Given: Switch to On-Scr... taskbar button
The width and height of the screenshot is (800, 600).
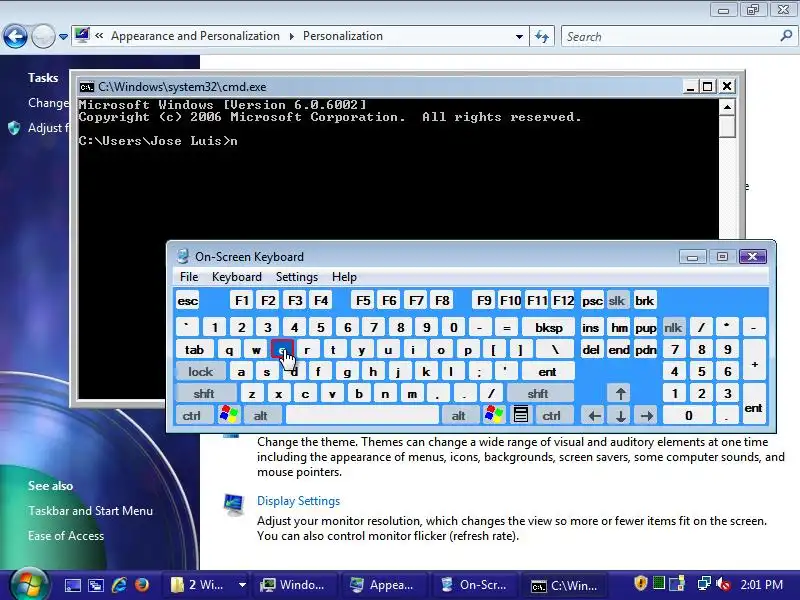Looking at the screenshot, I should (x=474, y=585).
